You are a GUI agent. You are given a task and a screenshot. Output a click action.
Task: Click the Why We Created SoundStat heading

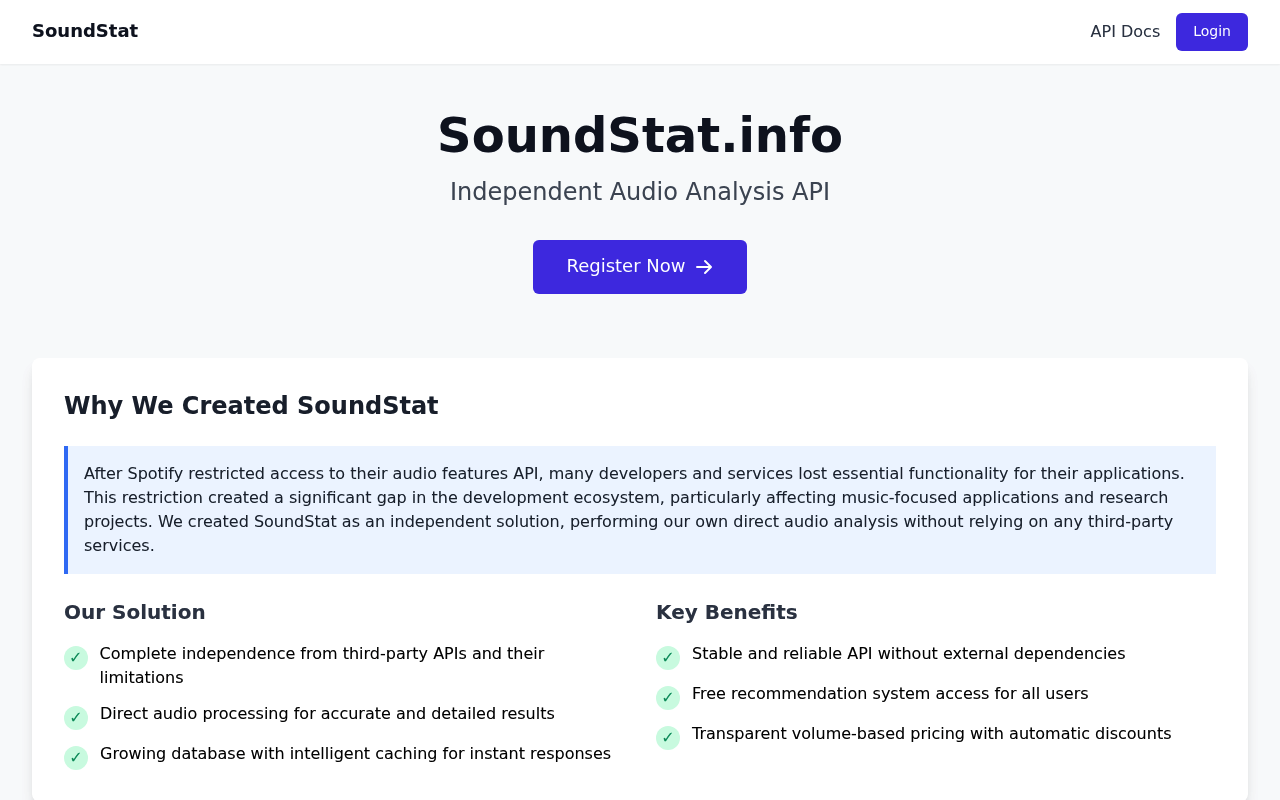[x=251, y=406]
